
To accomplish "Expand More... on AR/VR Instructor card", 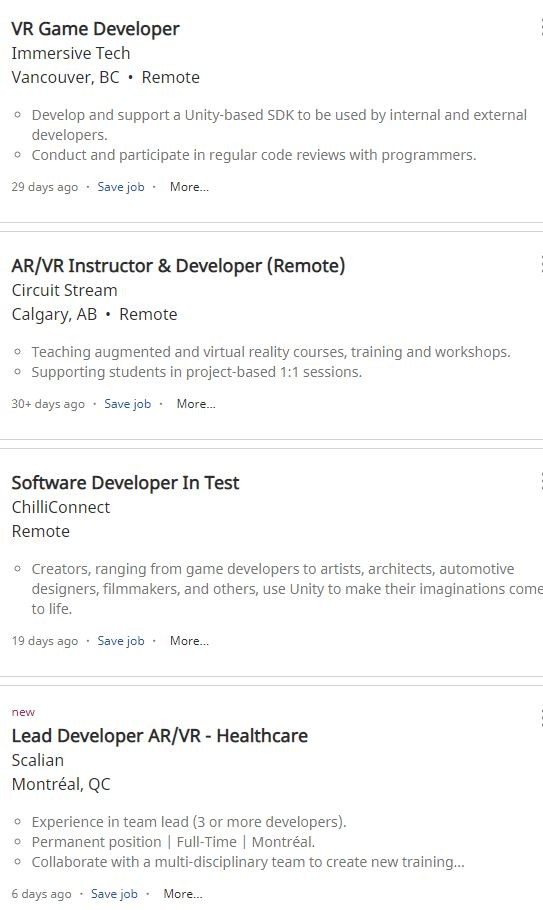I will point(196,404).
